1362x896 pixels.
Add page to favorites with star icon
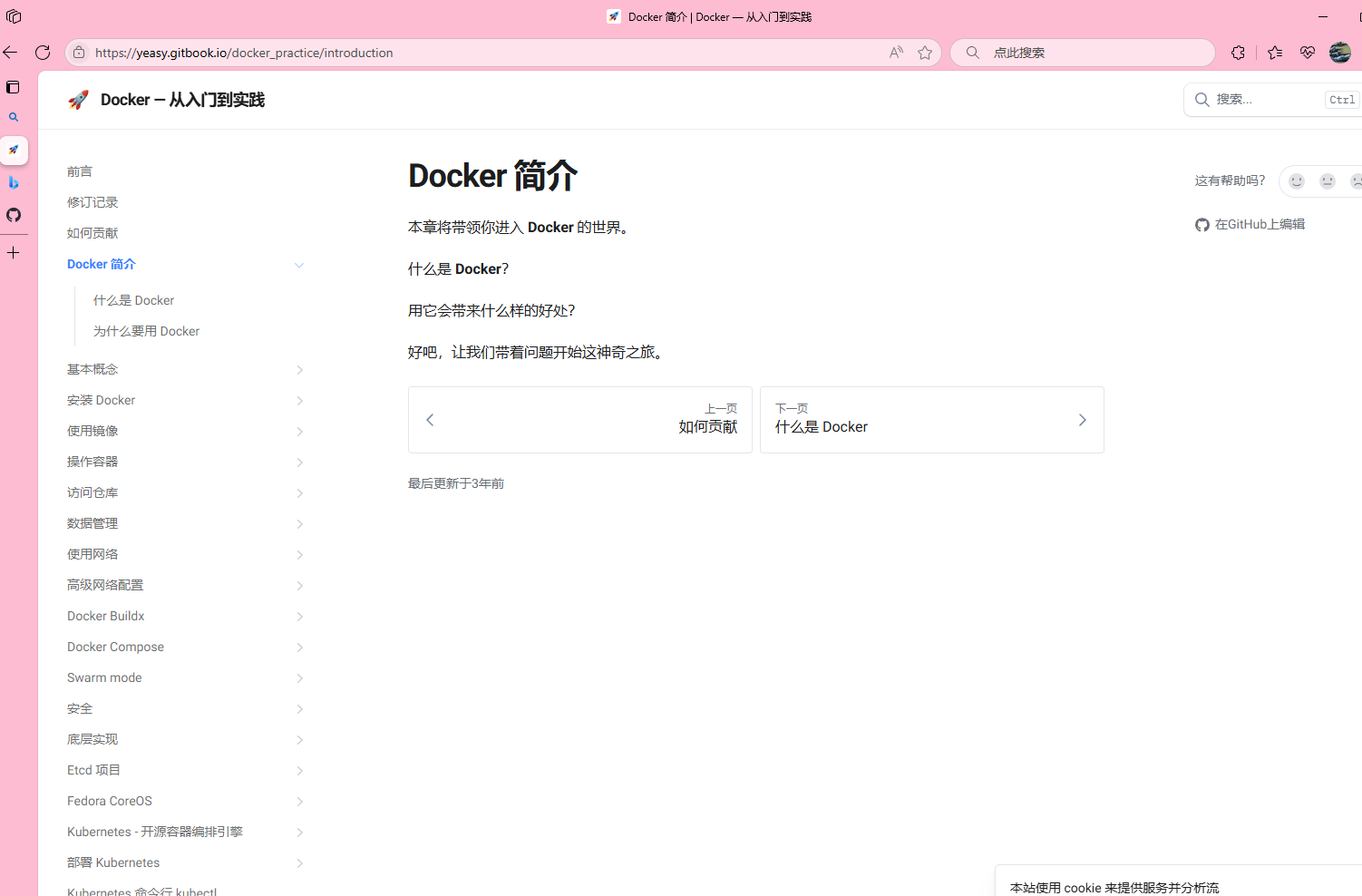925,53
